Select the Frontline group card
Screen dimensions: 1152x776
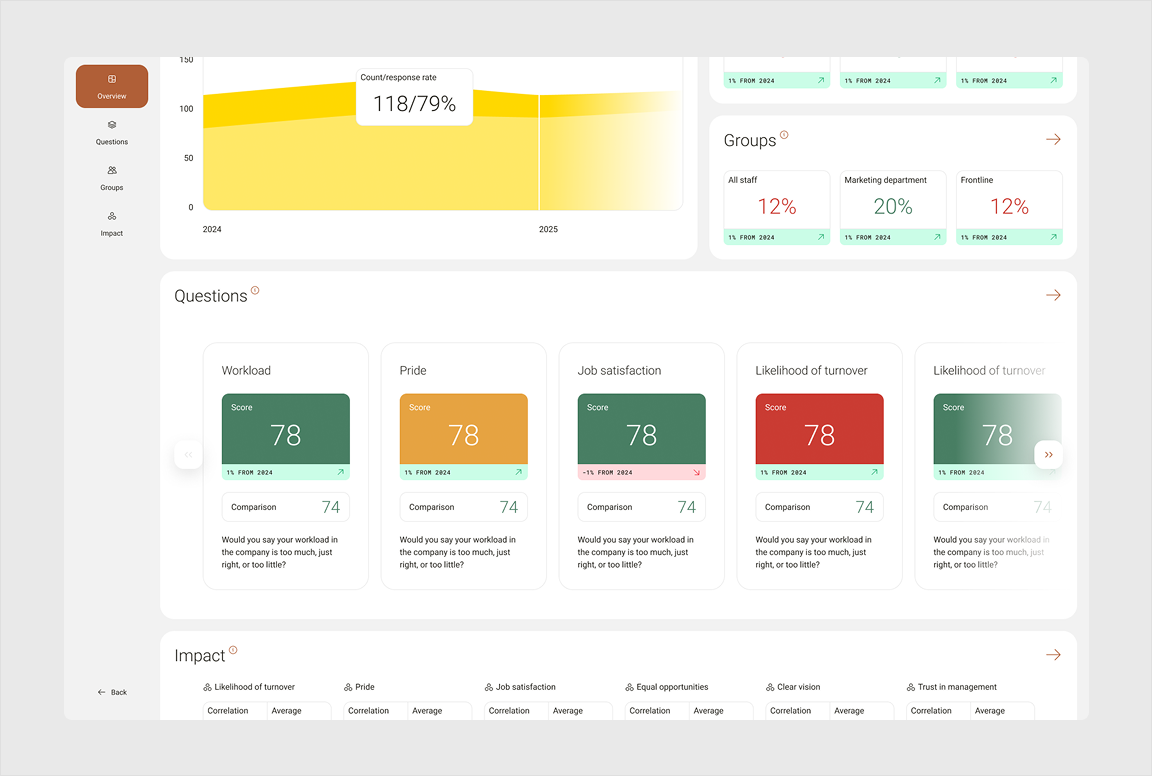tap(1009, 207)
